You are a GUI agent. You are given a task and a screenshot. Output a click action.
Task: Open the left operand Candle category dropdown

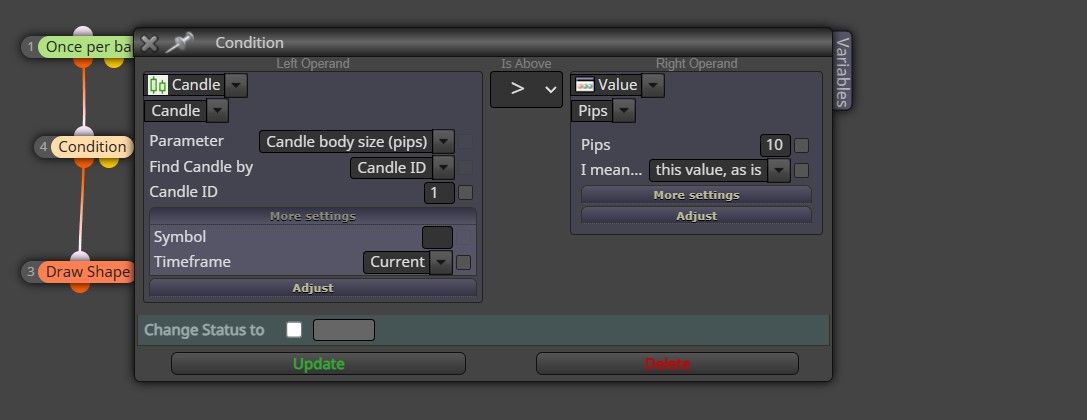click(236, 85)
